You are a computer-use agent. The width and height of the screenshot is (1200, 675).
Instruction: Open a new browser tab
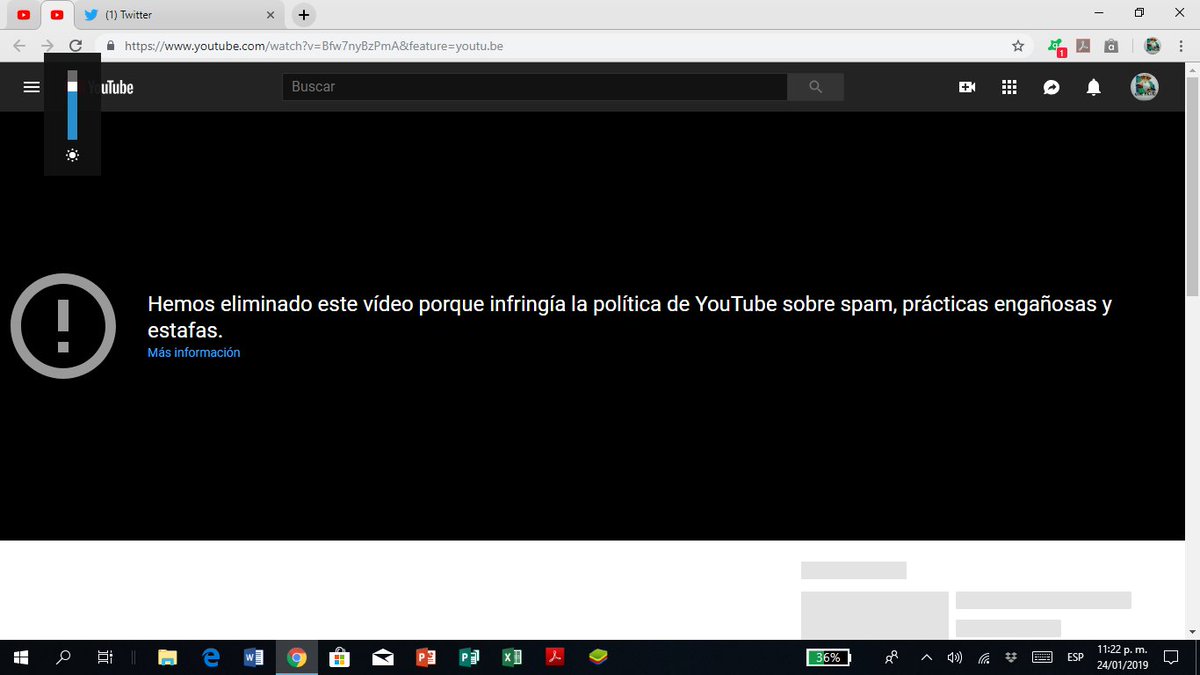coord(304,15)
